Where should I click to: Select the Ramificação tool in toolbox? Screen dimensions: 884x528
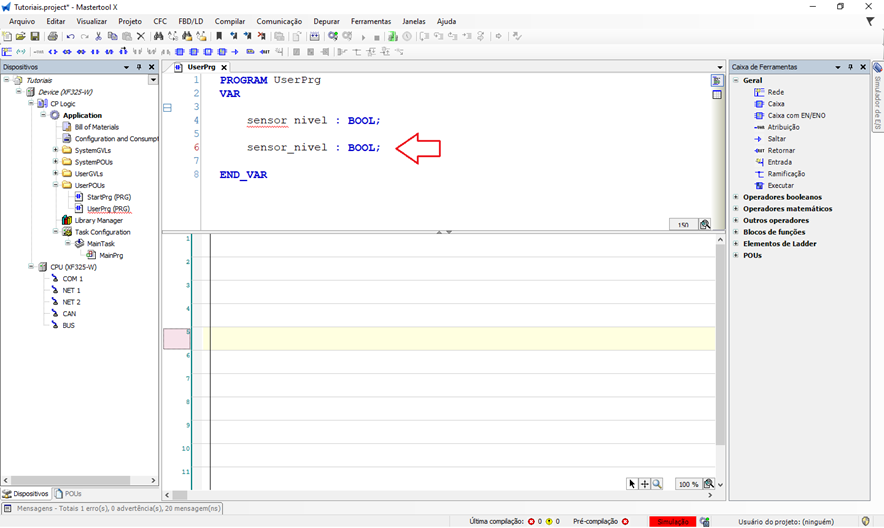(x=785, y=174)
